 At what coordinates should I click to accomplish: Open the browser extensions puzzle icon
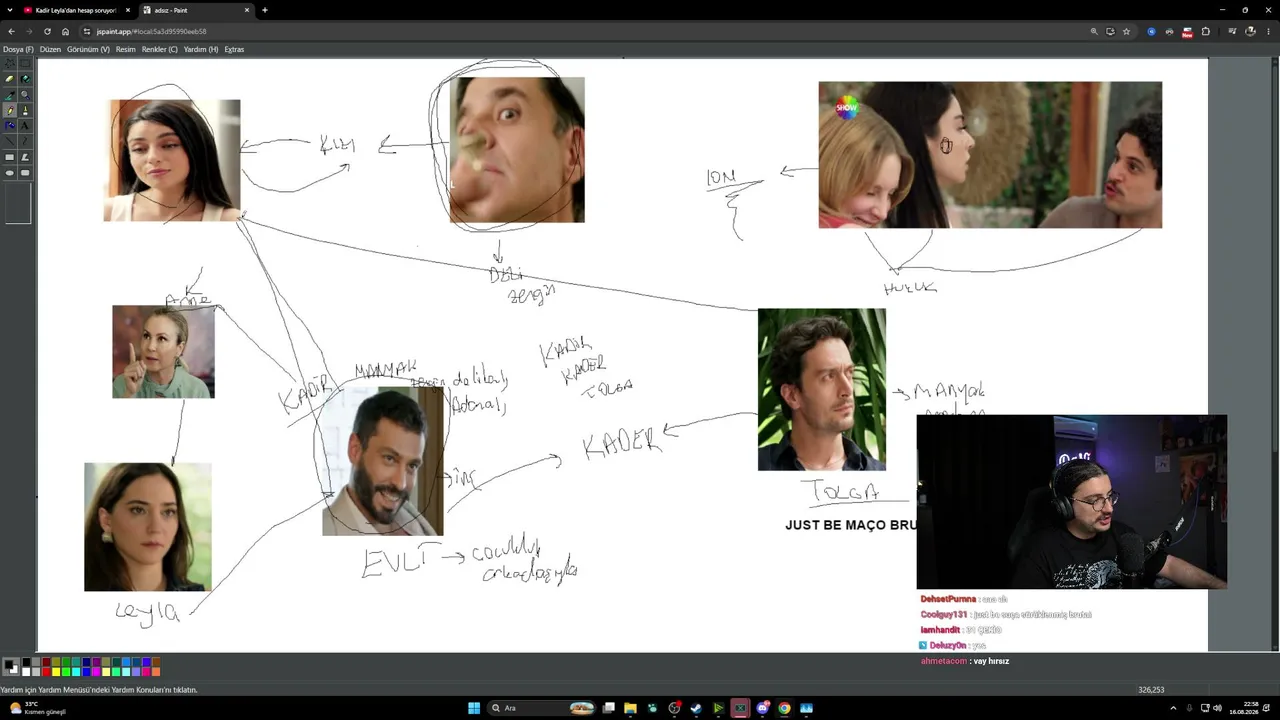click(x=1205, y=31)
